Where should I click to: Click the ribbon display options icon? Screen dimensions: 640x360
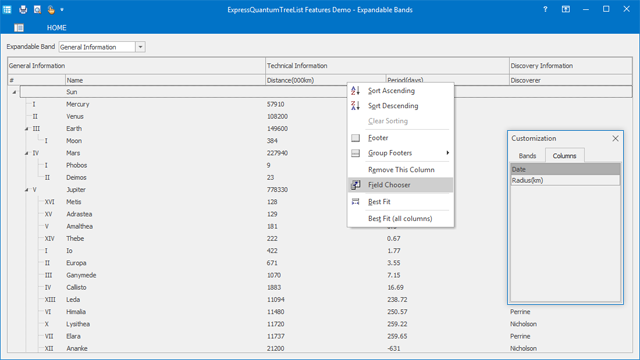coord(566,9)
